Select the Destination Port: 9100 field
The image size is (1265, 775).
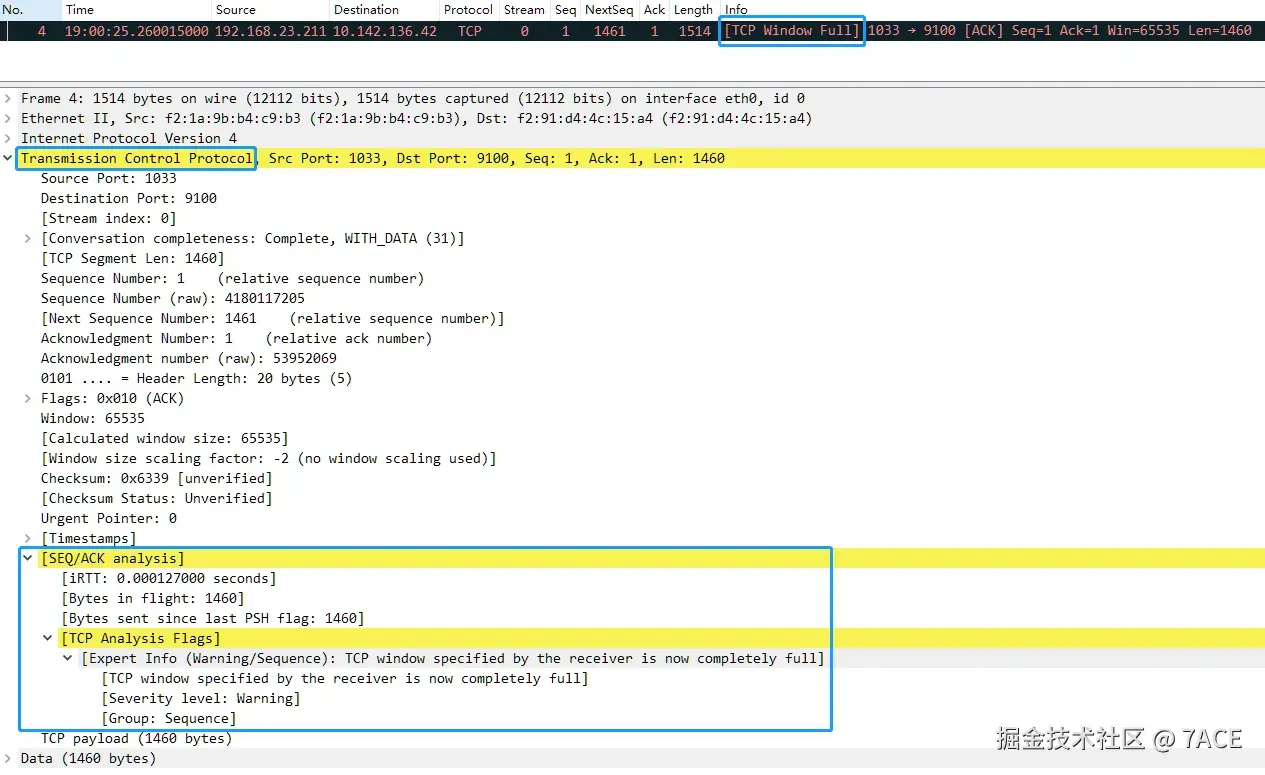[x=128, y=198]
